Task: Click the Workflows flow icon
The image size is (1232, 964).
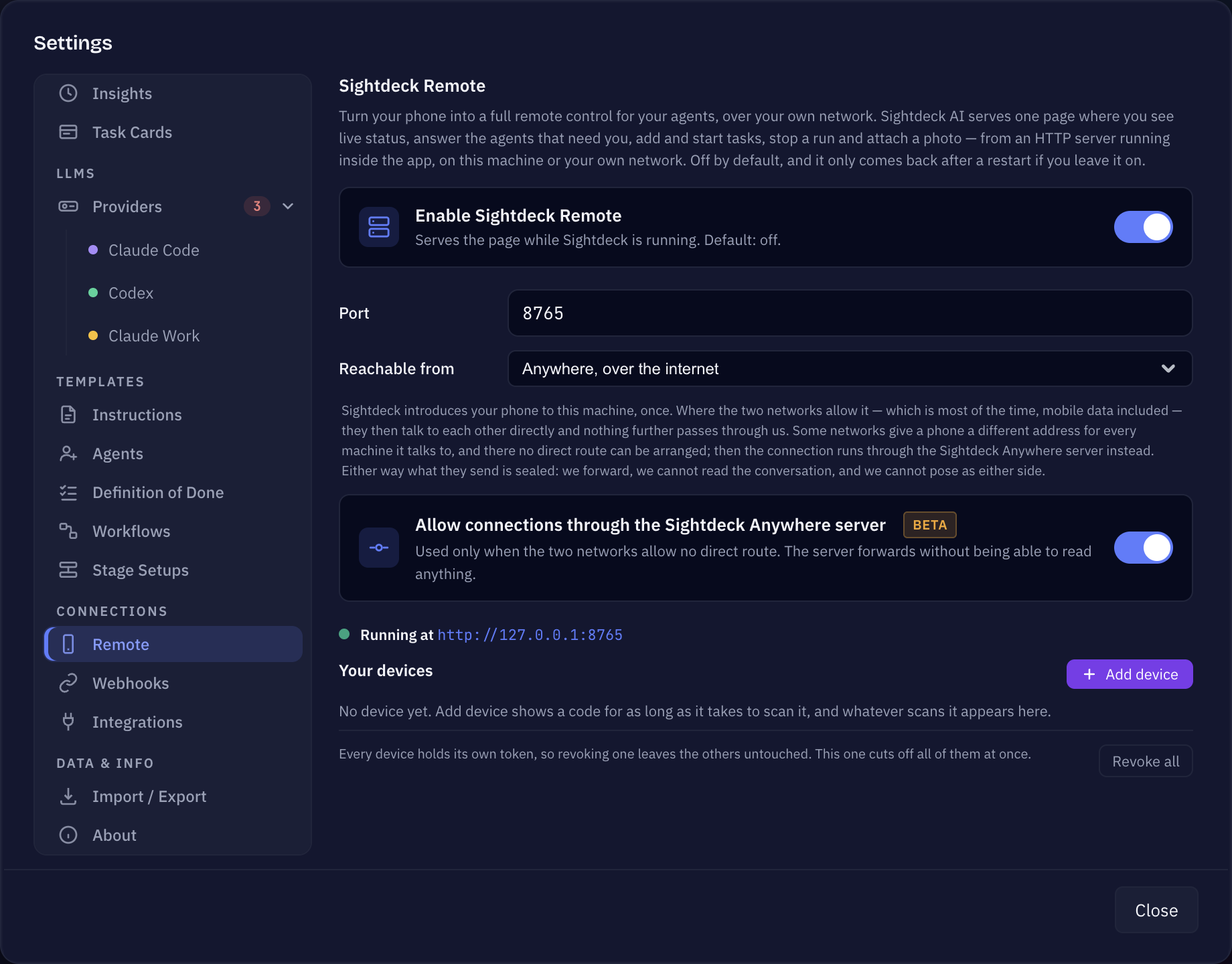Action: point(68,531)
